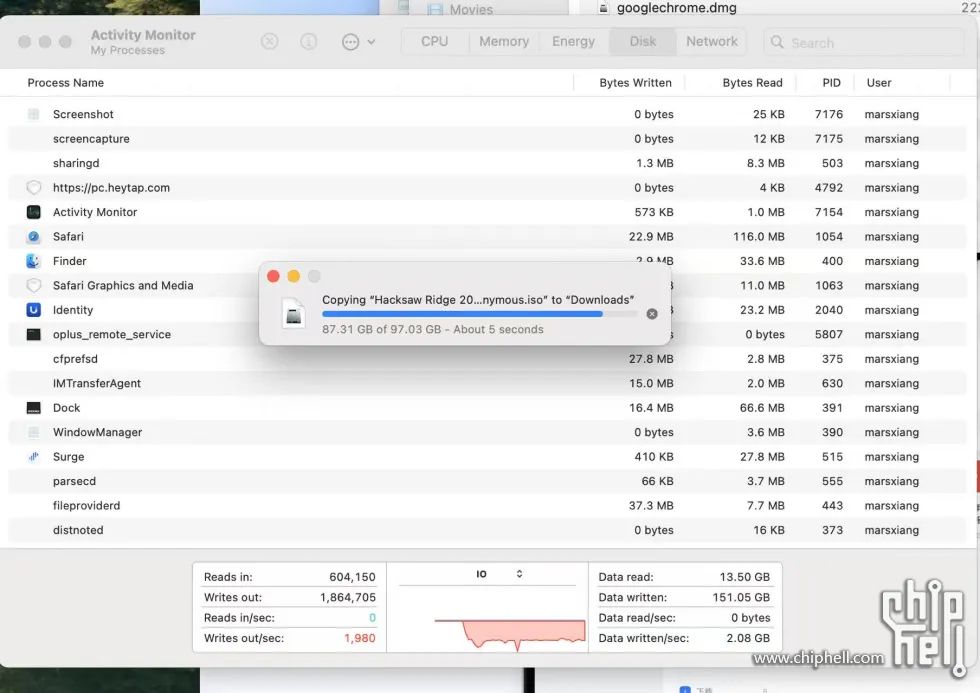Viewport: 980px width, 693px height.
Task: Switch to the Energy tab
Action: [x=573, y=41]
